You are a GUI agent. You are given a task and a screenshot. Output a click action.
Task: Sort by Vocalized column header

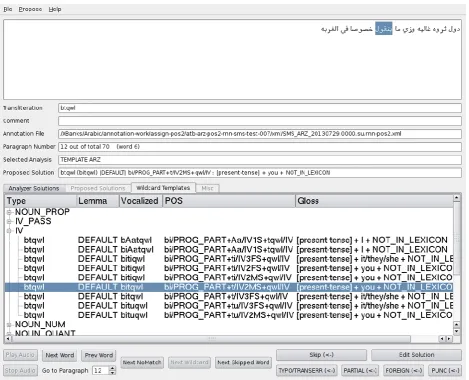[141, 201]
